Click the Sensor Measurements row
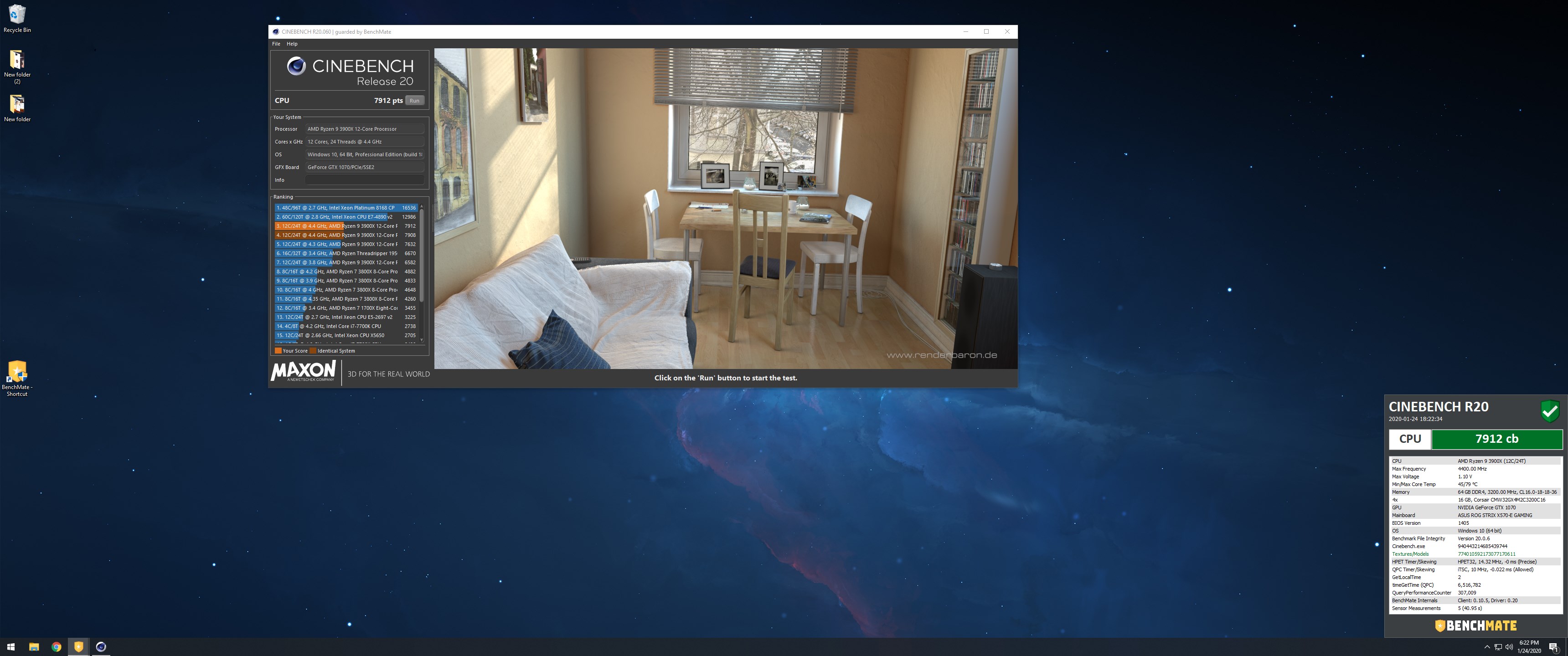Viewport: 1568px width, 656px height. [1475, 608]
